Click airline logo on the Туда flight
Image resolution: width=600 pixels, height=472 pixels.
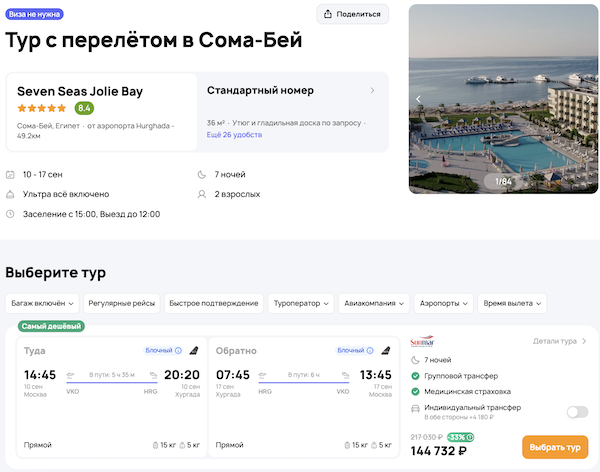192,351
